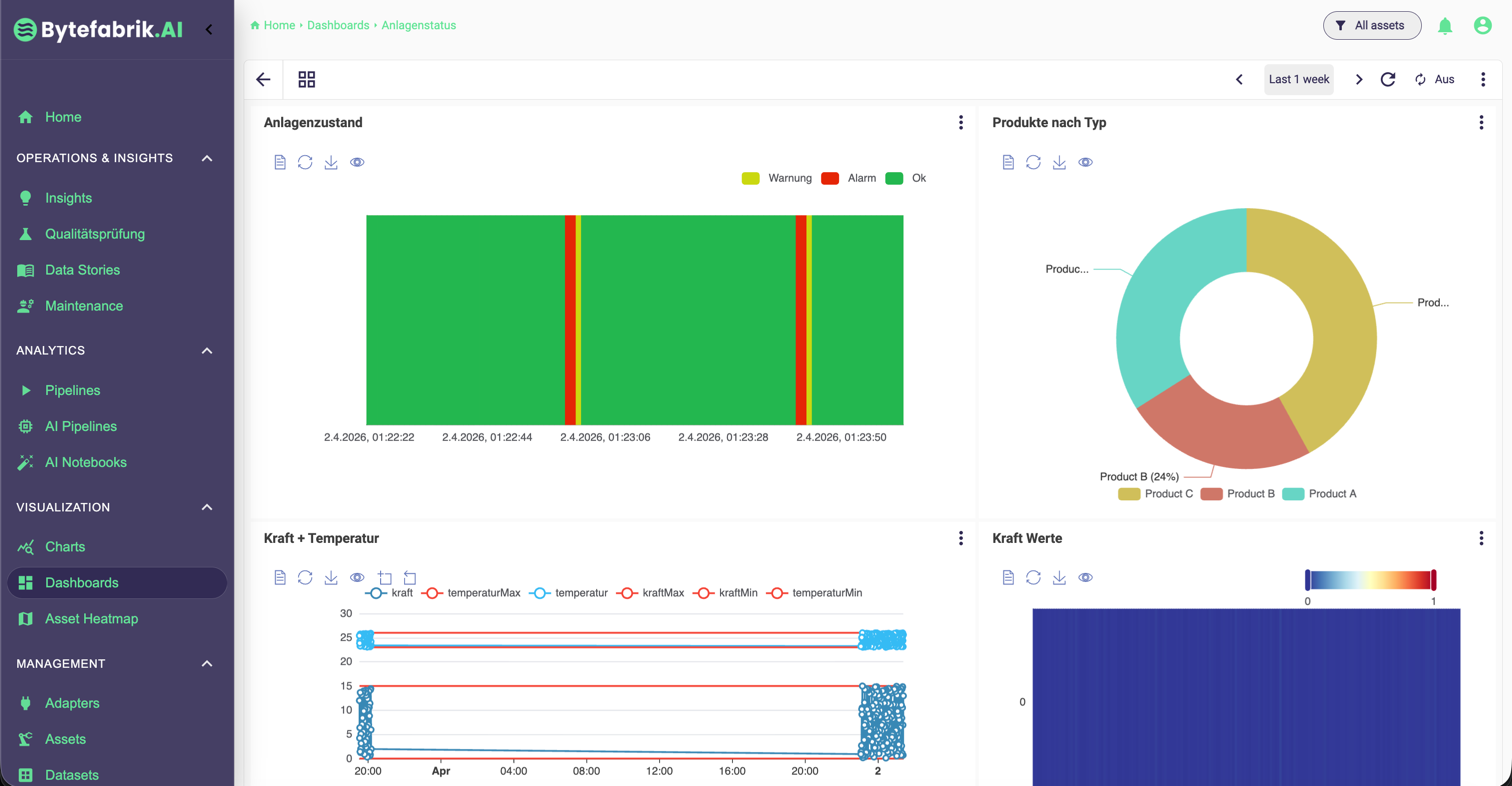This screenshot has width=1512, height=786.
Task: Toggle visibility on the Kraft Werte widget
Action: (x=1086, y=577)
